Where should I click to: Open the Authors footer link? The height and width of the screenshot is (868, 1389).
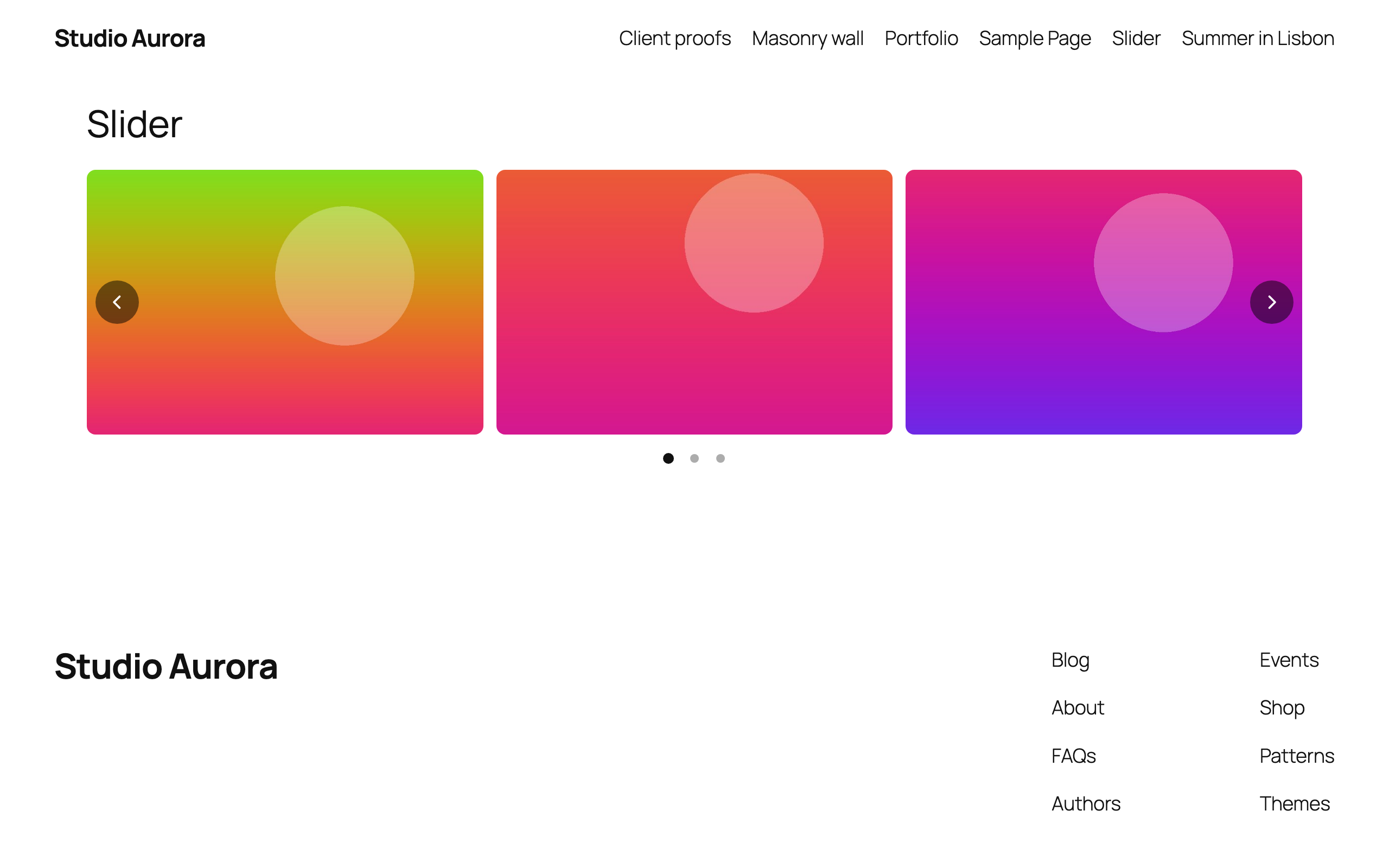(x=1085, y=803)
